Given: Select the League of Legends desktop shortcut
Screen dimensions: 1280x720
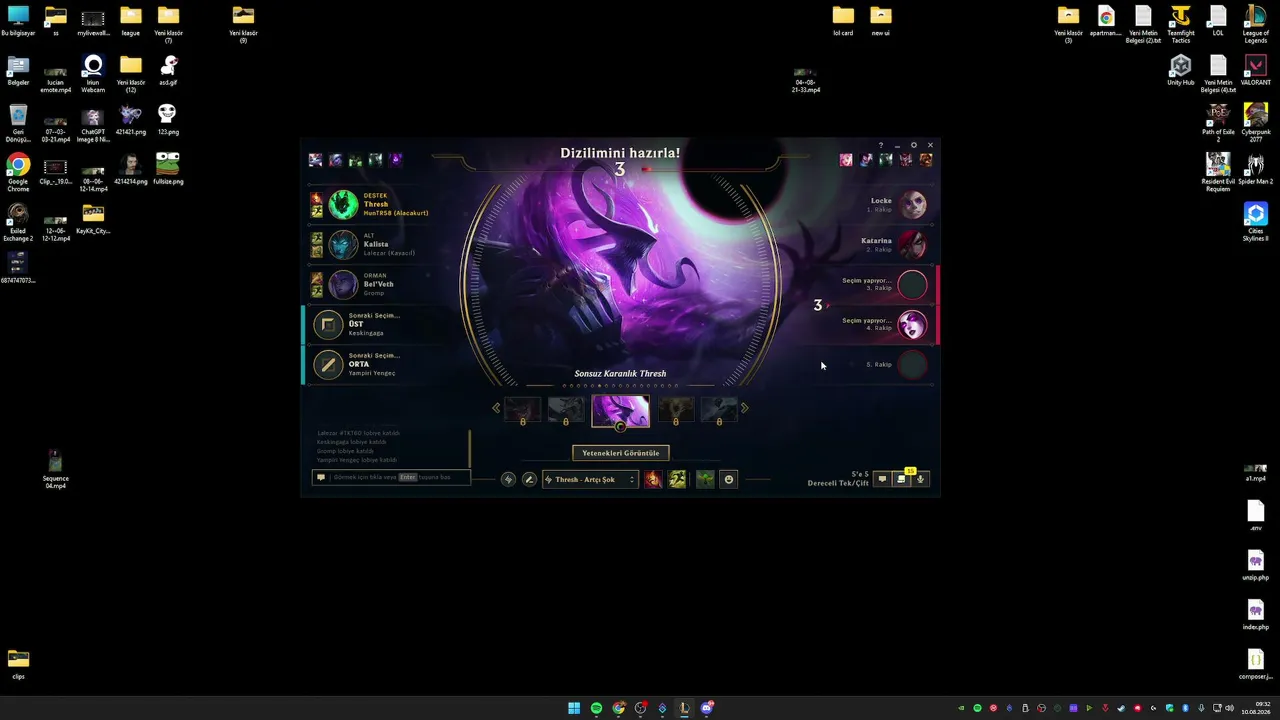Looking at the screenshot, I should pyautogui.click(x=1256, y=25).
